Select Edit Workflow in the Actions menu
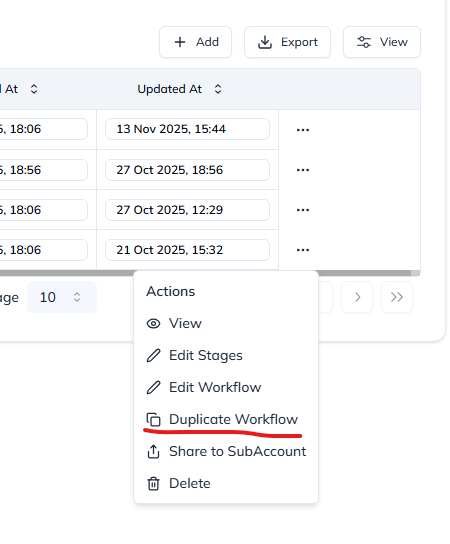Viewport: 450px width, 544px height. [226, 387]
